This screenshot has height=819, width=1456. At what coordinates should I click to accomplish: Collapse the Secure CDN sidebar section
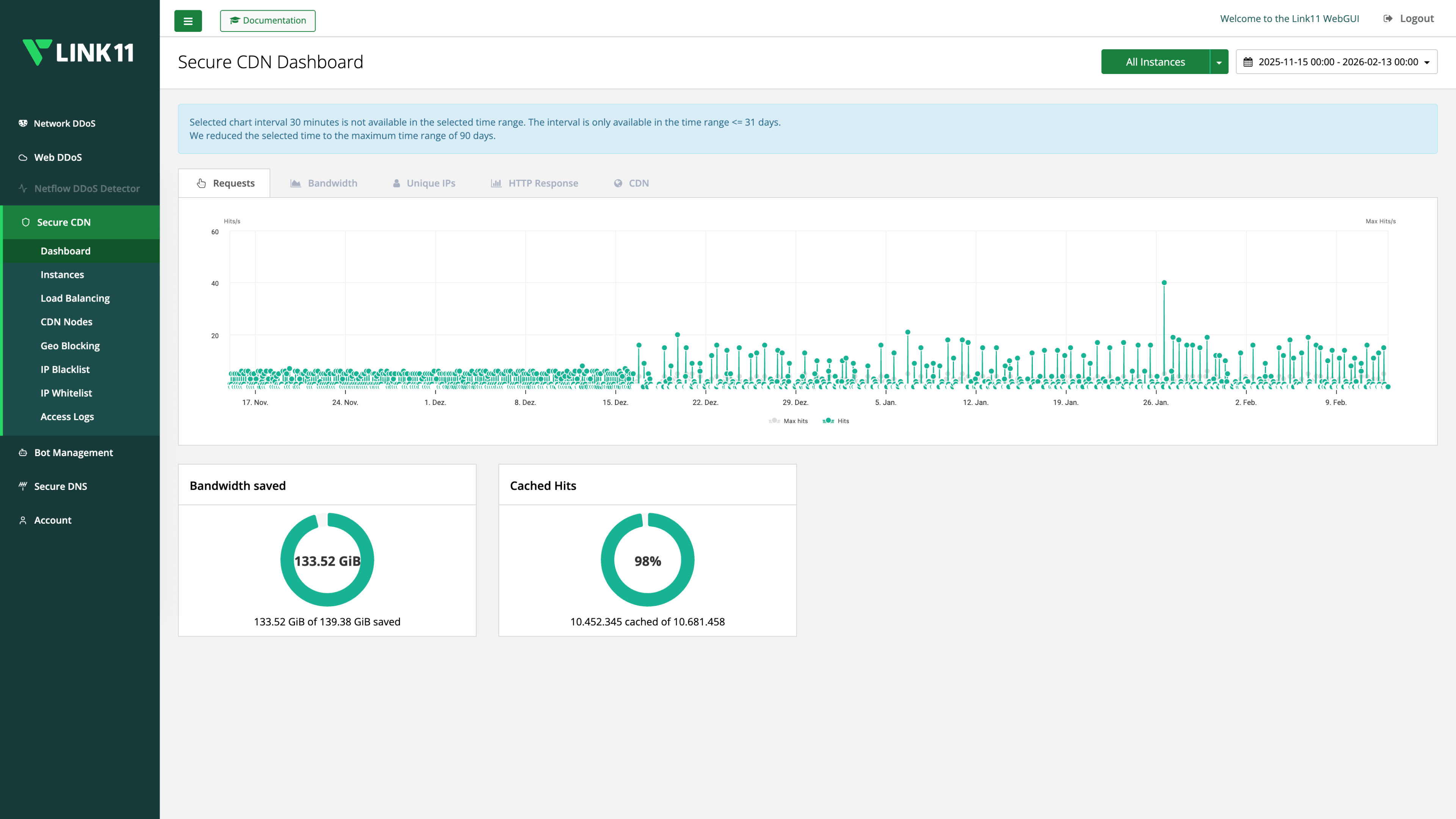[63, 222]
